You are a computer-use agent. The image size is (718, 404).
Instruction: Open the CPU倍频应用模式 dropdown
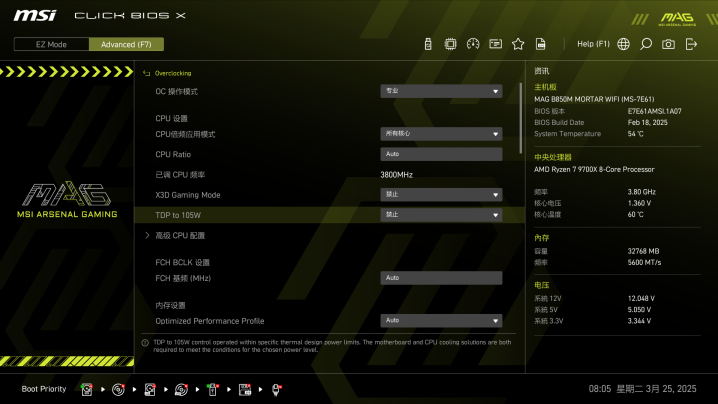[441, 134]
